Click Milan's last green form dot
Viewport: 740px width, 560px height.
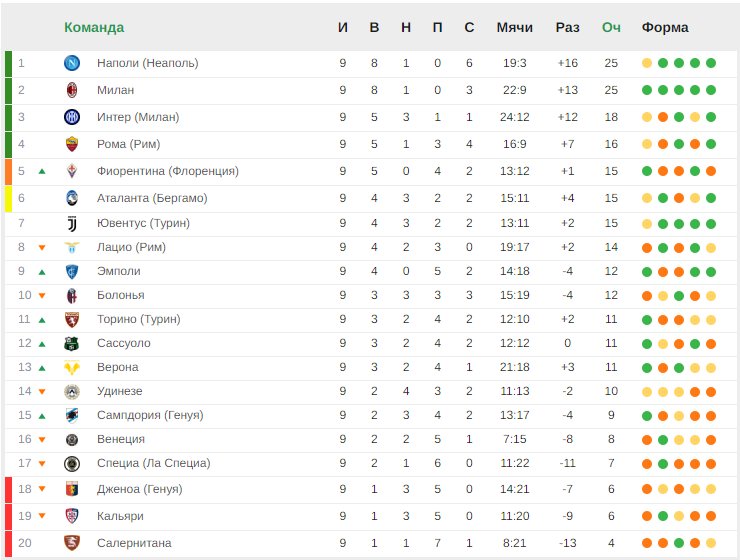pos(711,90)
